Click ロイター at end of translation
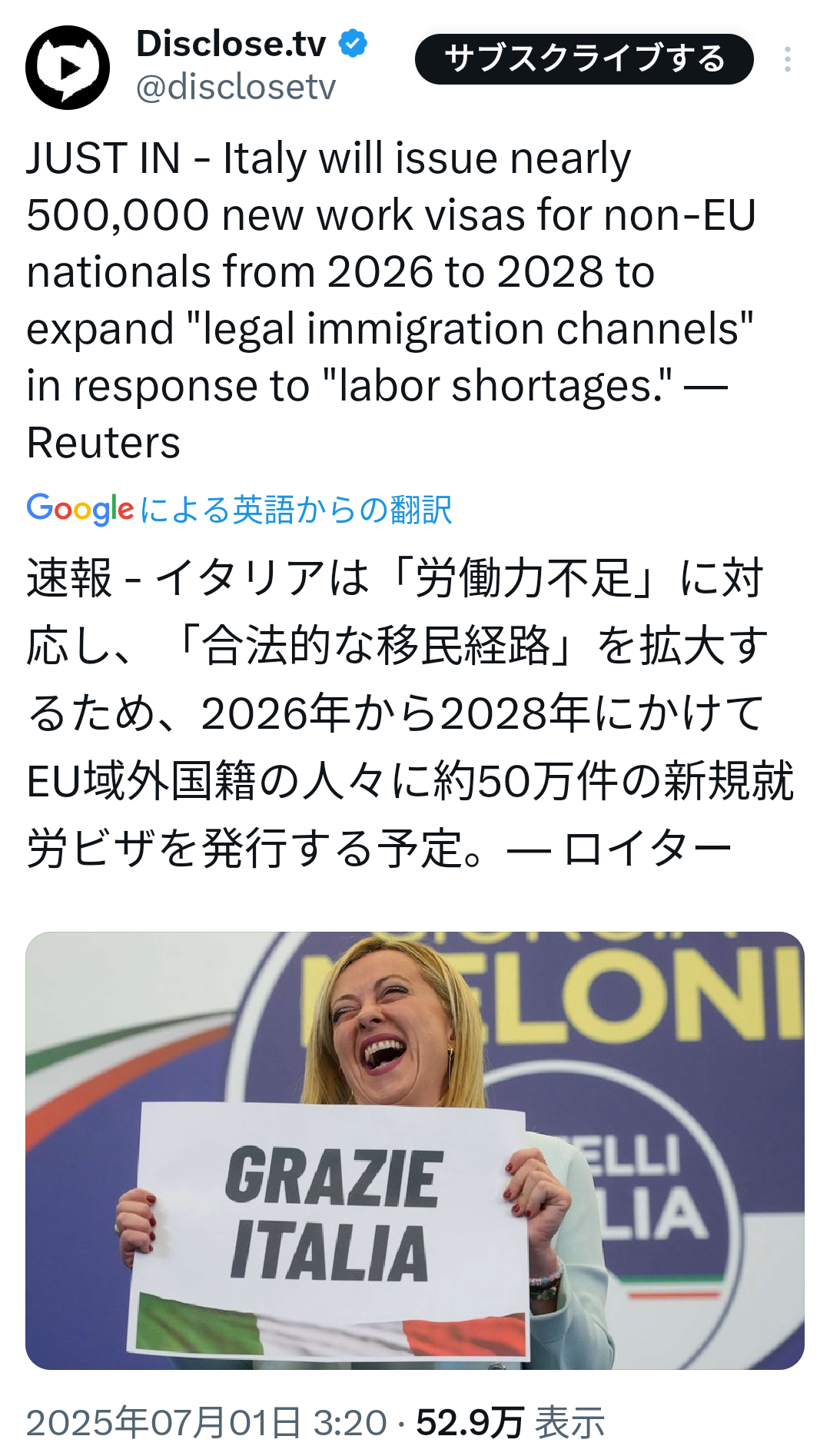This screenshot has width=830, height=1456. [647, 849]
